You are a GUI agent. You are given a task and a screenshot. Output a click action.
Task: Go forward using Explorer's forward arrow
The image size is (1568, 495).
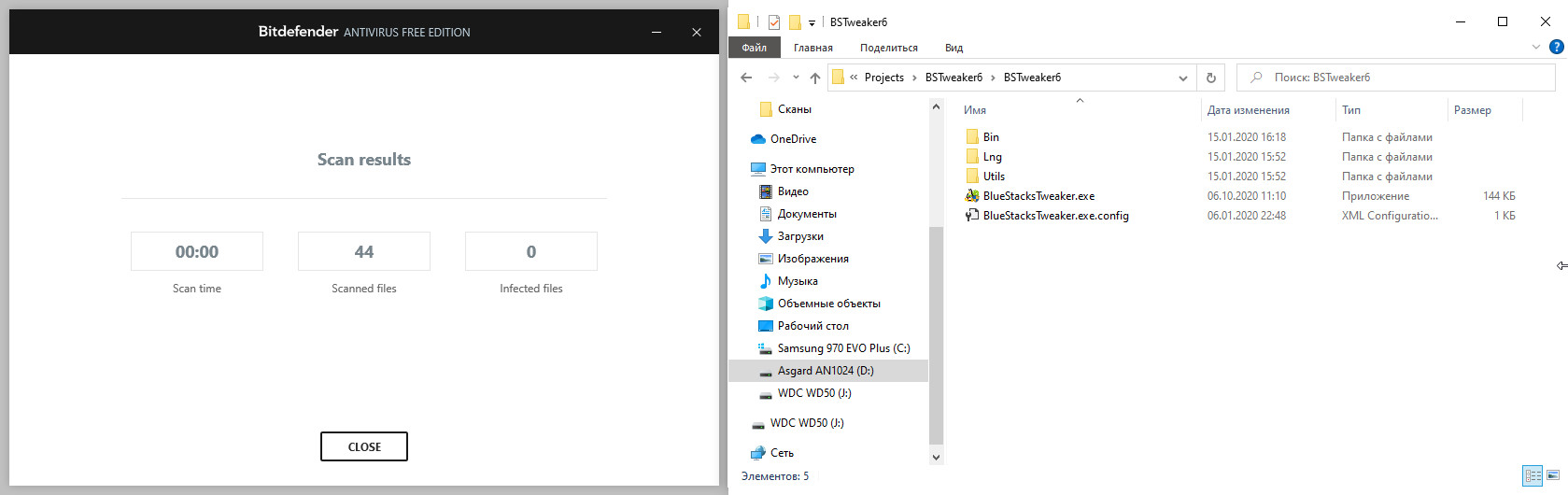click(773, 78)
